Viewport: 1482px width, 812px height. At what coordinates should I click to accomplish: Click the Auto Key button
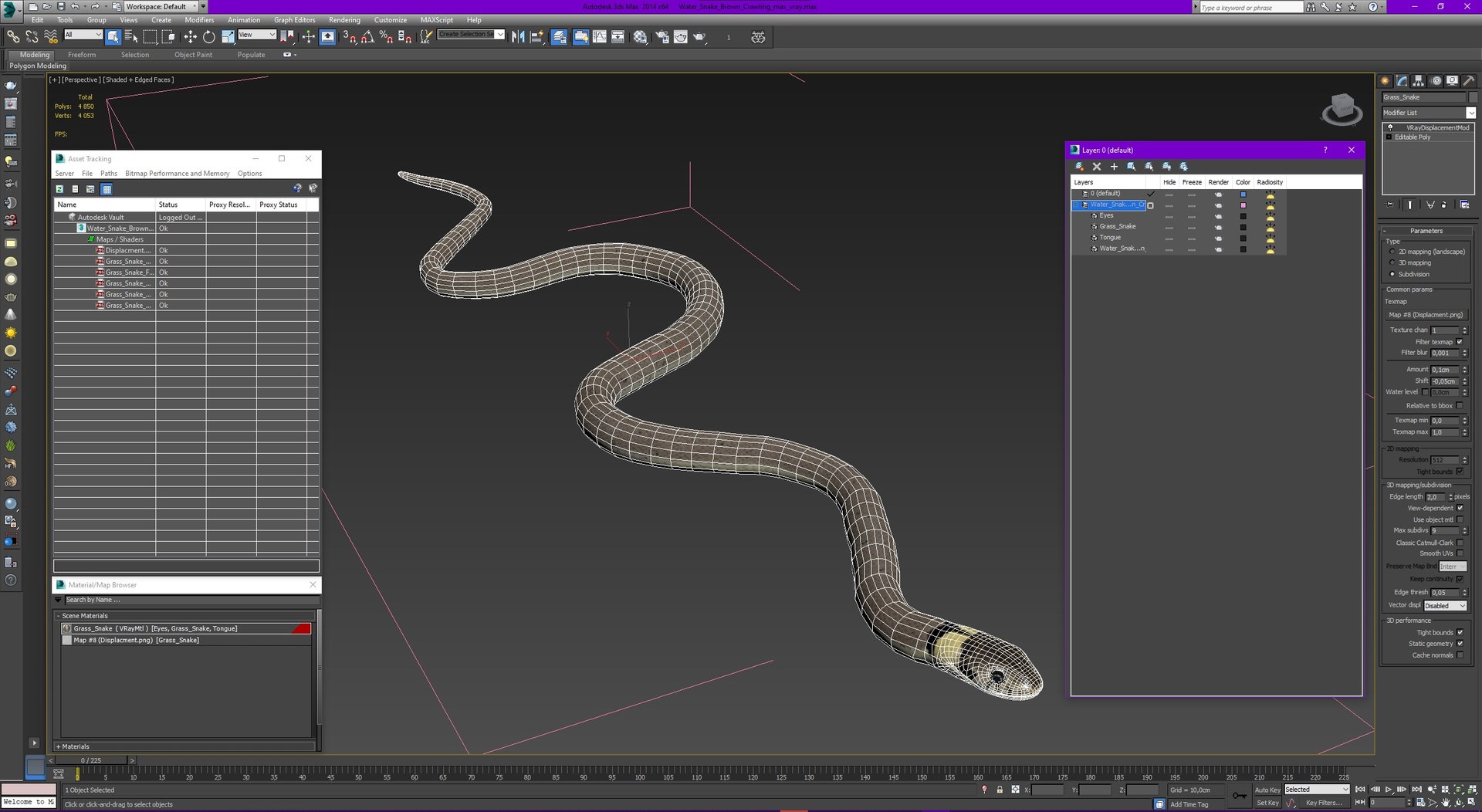[x=1267, y=790]
